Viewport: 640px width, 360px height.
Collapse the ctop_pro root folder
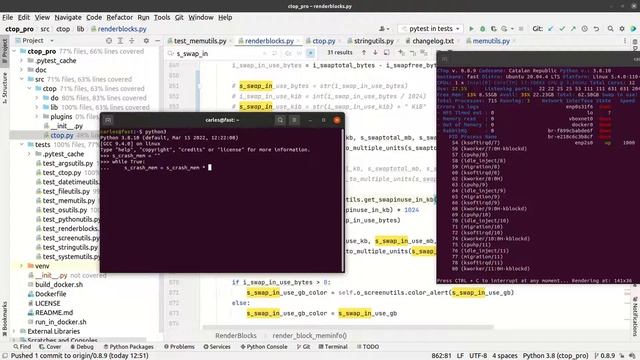tap(15, 51)
